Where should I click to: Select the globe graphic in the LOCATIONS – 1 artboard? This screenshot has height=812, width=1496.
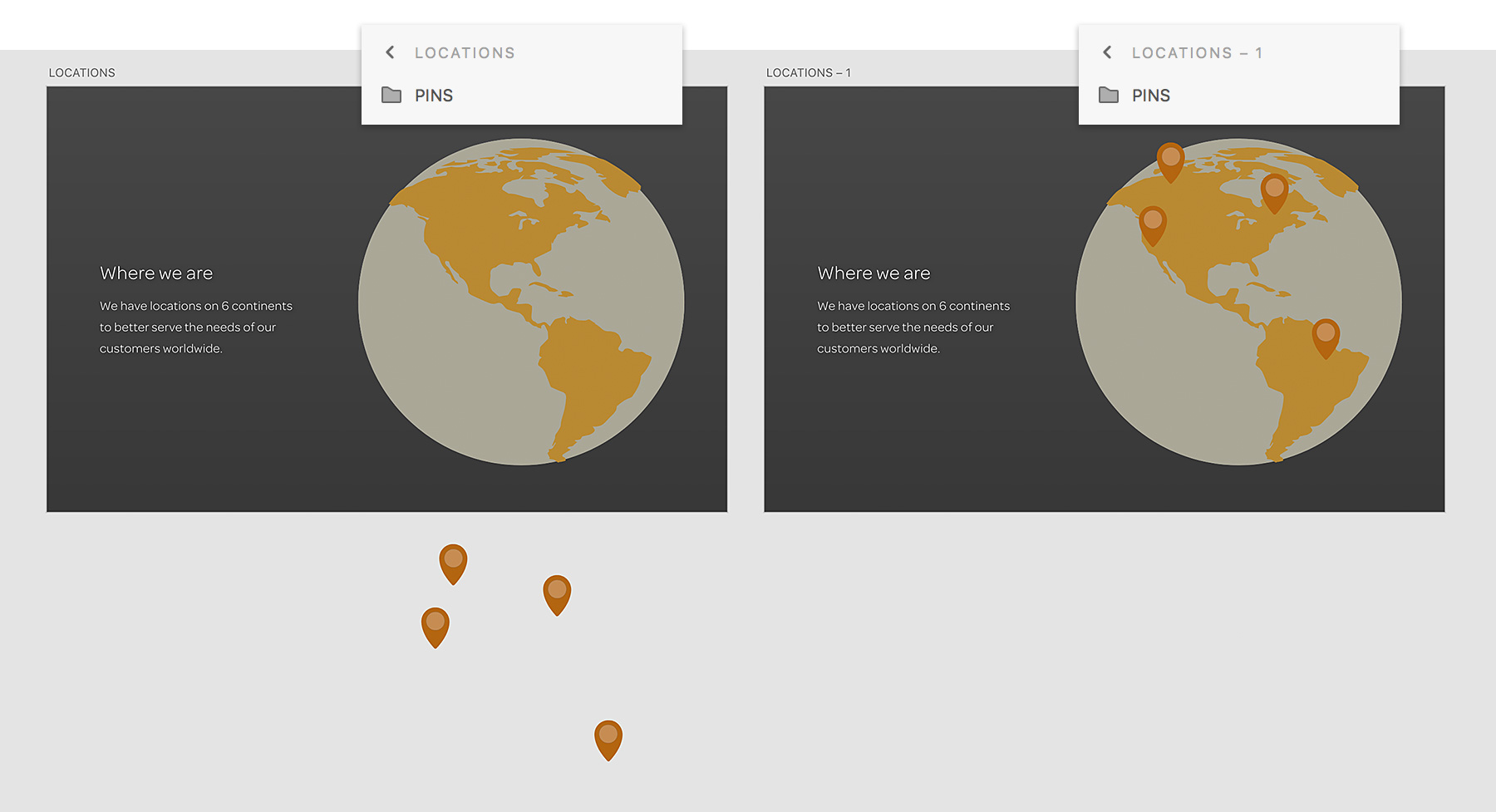coord(1238,302)
